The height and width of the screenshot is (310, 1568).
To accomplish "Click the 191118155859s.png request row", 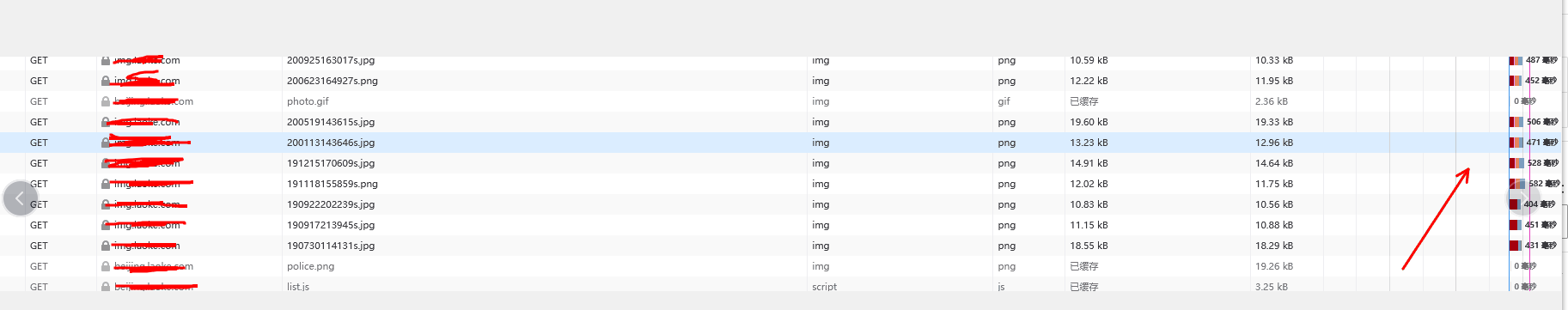I will pyautogui.click(x=782, y=184).
